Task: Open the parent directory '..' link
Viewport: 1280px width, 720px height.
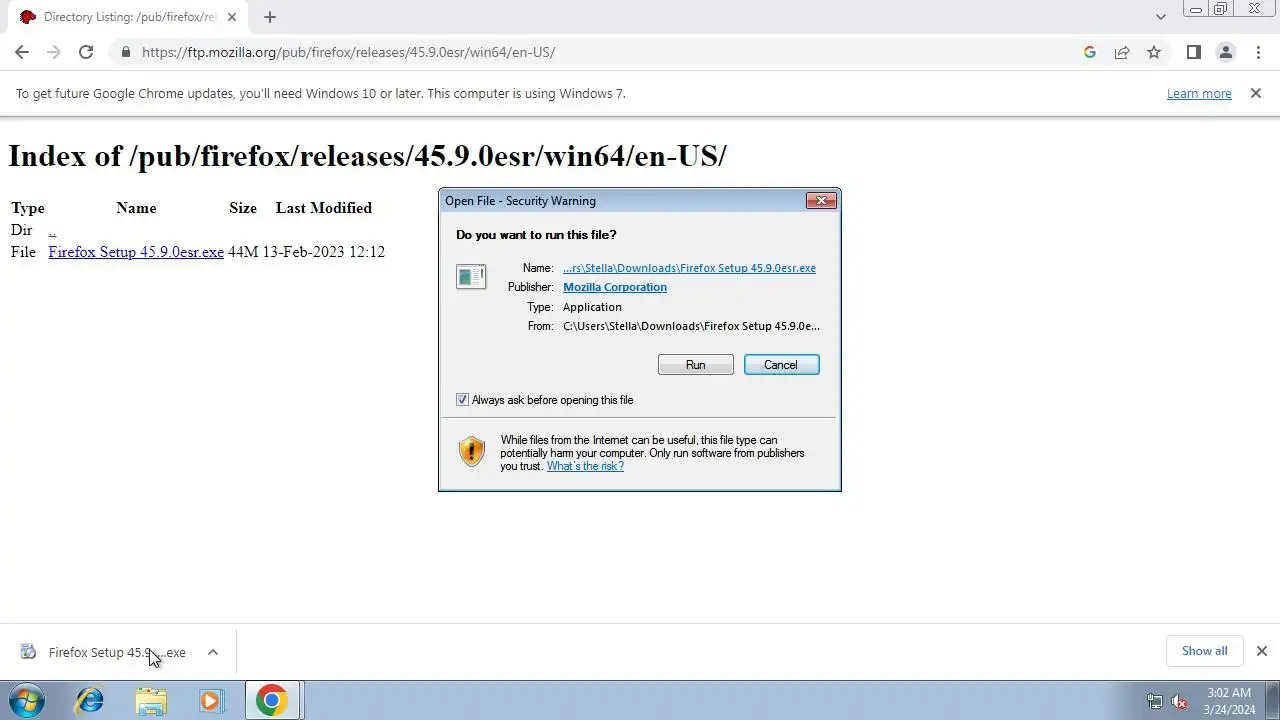Action: 52,230
